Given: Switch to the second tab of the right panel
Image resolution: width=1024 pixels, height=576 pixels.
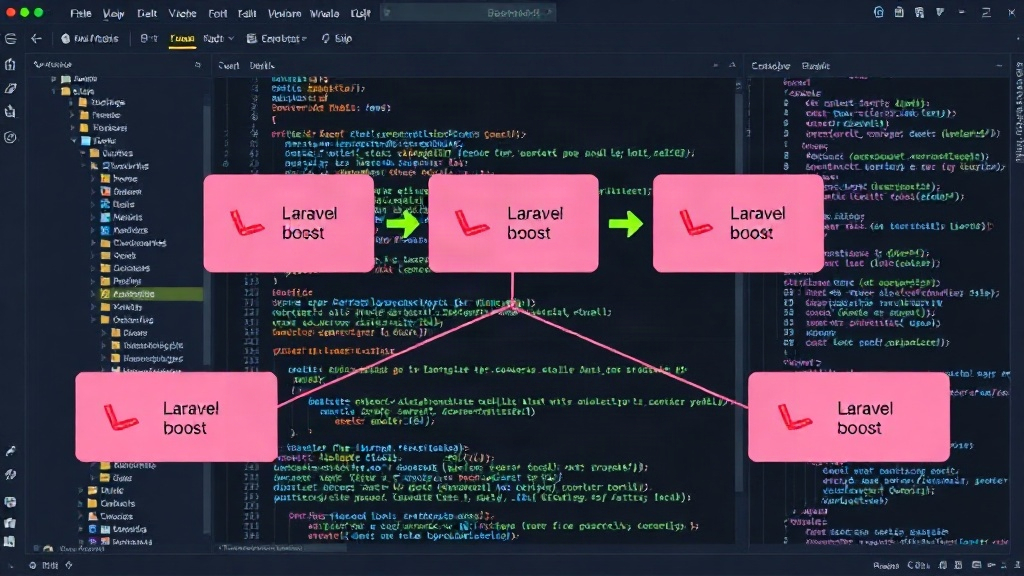Looking at the screenshot, I should pyautogui.click(x=816, y=66).
